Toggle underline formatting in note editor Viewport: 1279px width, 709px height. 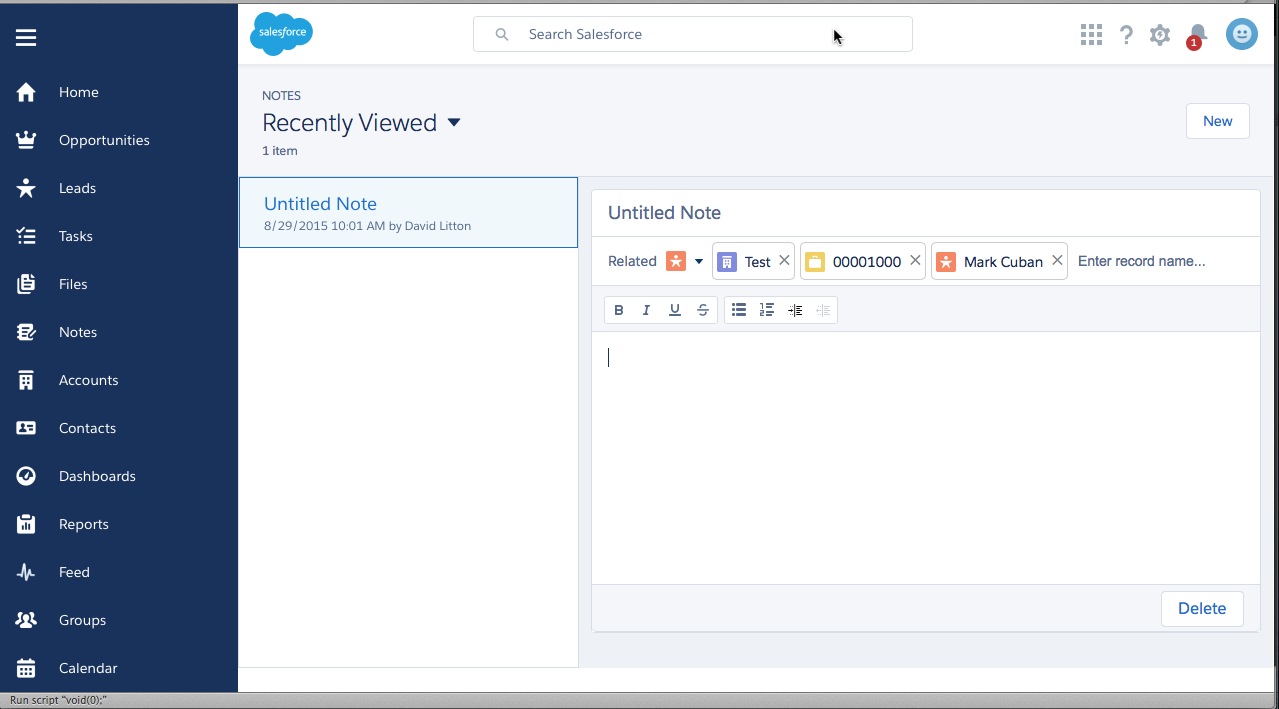675,310
